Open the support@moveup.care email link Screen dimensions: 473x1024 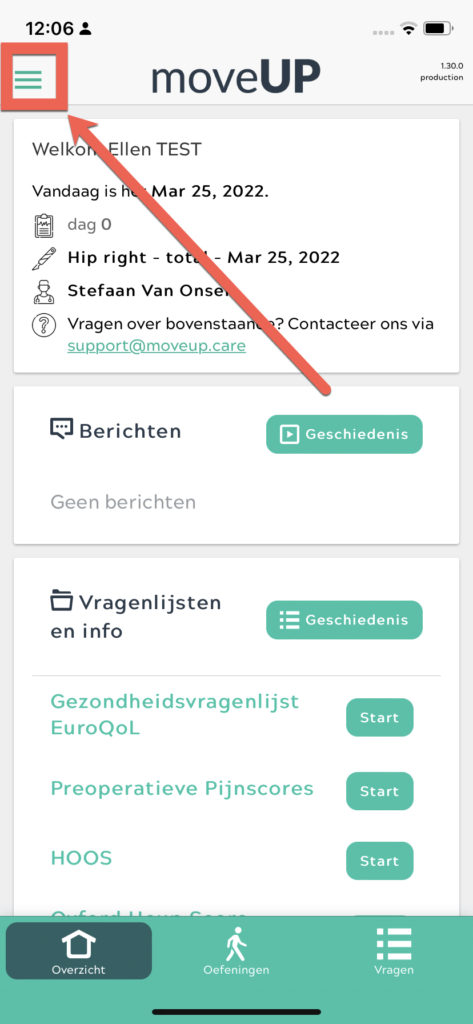(157, 345)
